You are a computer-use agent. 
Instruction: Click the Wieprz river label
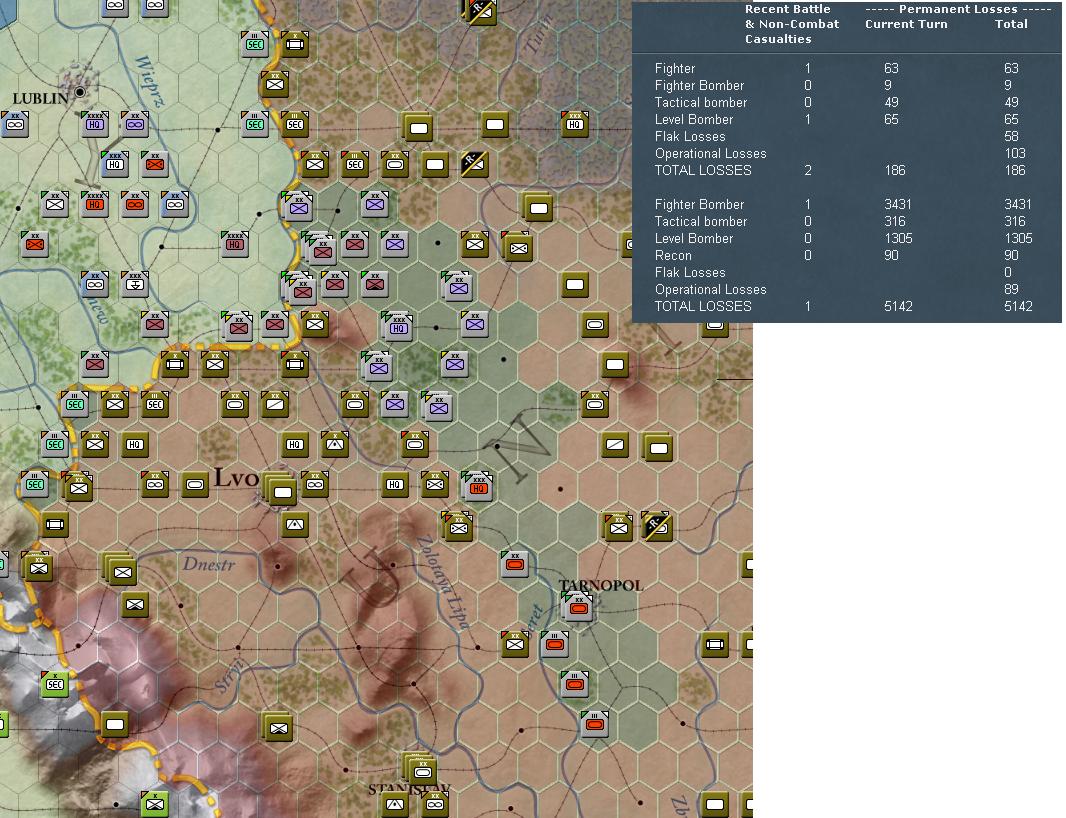tap(149, 82)
